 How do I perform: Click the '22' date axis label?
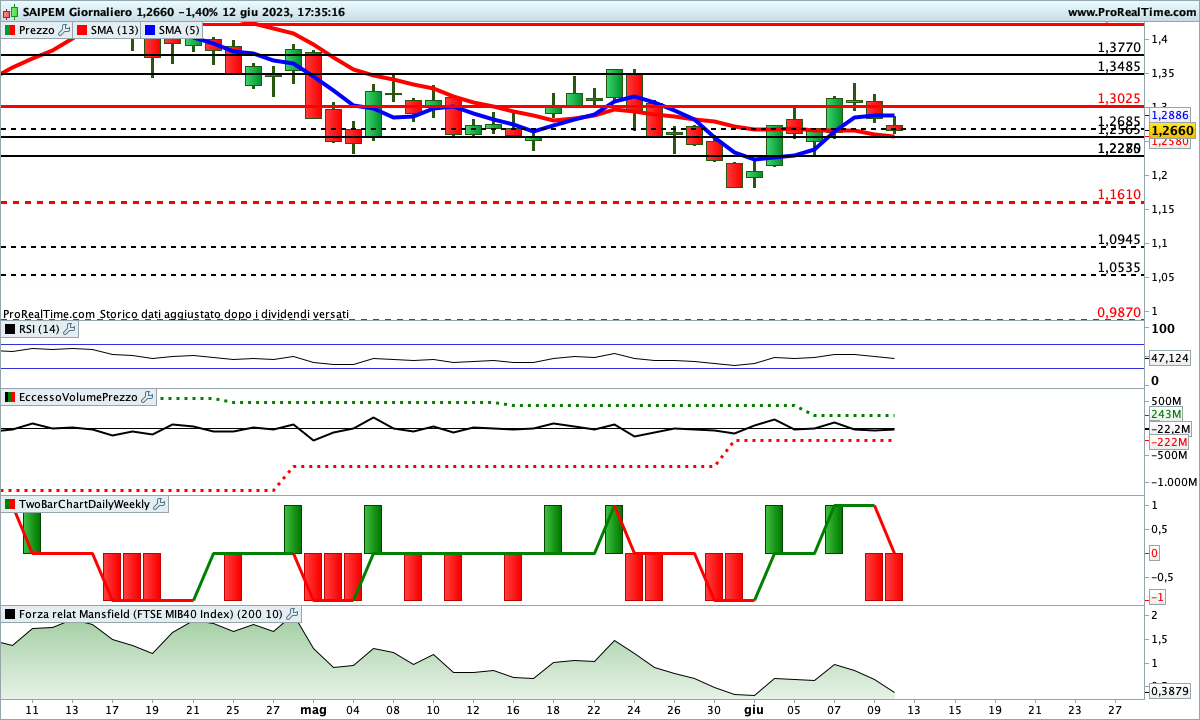click(592, 709)
